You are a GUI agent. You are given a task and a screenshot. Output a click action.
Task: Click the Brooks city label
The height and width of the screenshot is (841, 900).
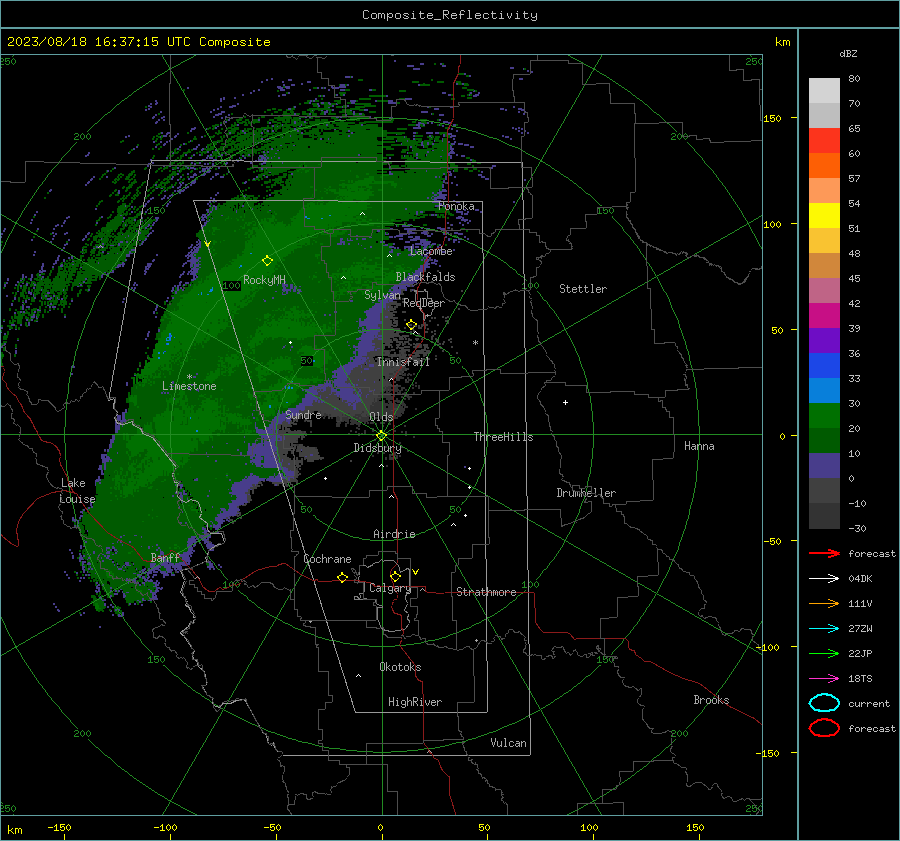tap(711, 700)
